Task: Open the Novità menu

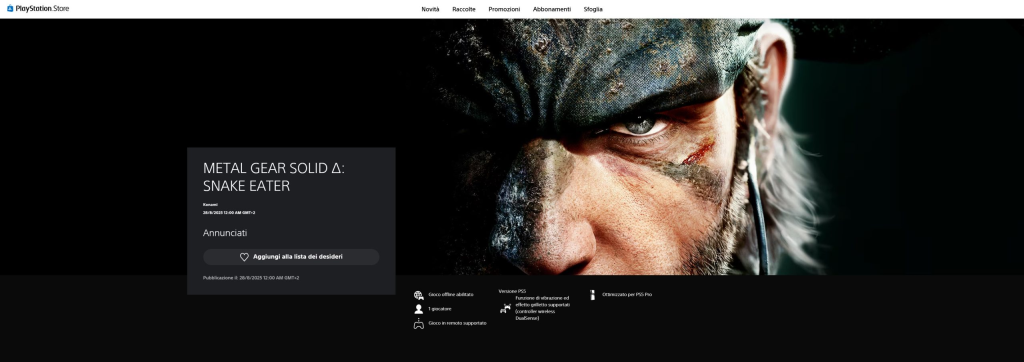Action: click(x=430, y=9)
